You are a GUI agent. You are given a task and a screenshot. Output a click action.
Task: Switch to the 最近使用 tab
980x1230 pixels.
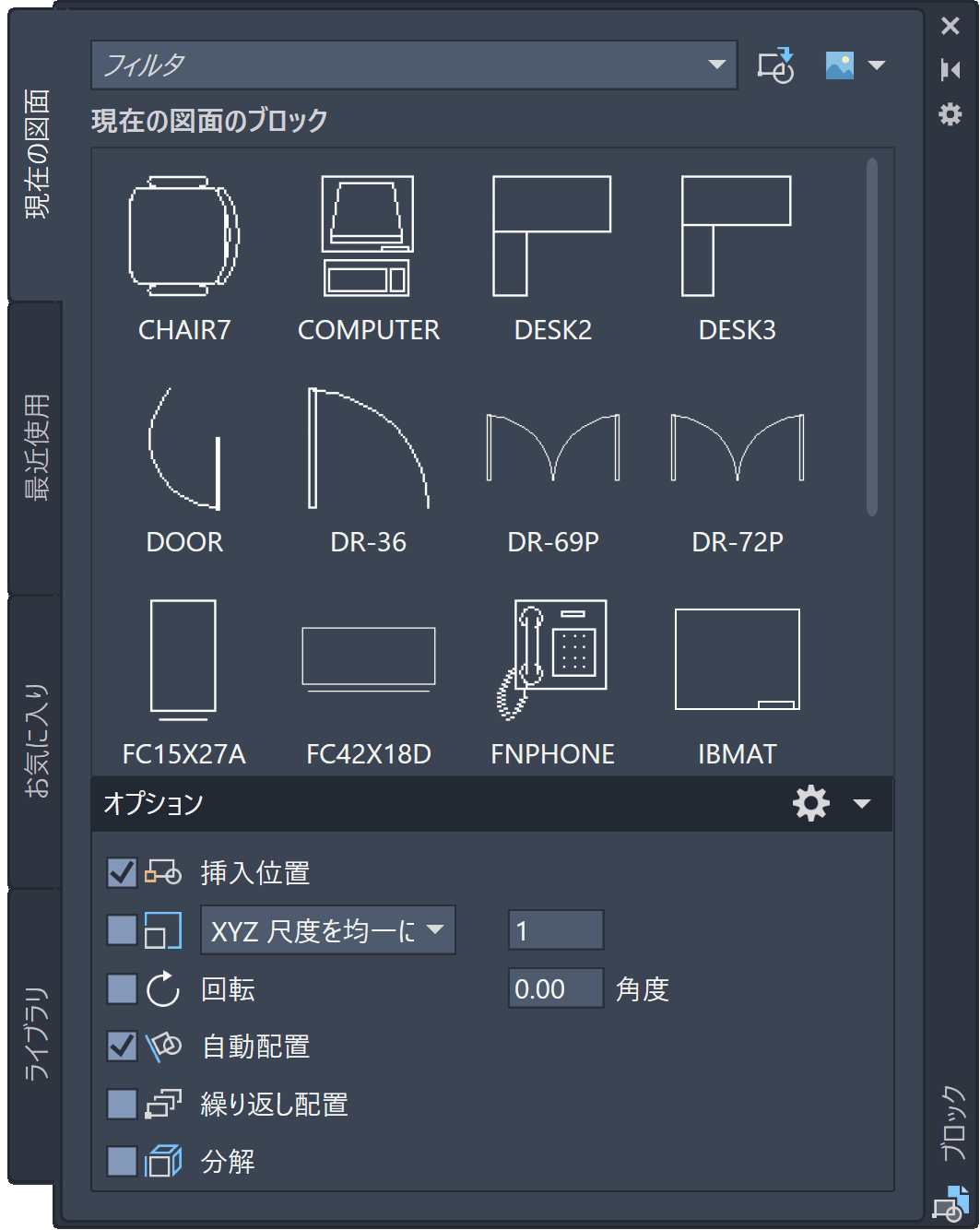(x=36, y=447)
